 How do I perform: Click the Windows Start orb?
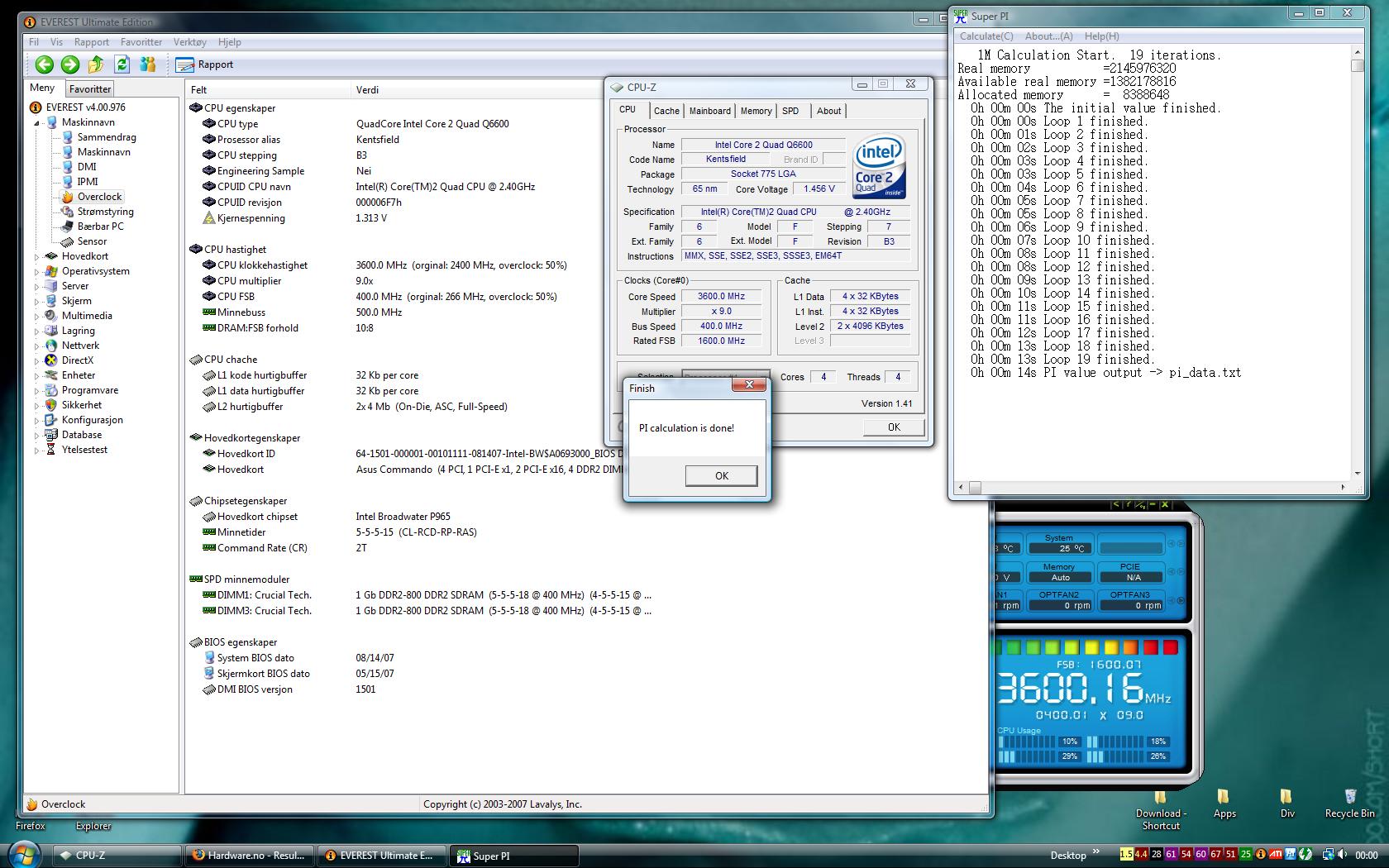pos(24,855)
